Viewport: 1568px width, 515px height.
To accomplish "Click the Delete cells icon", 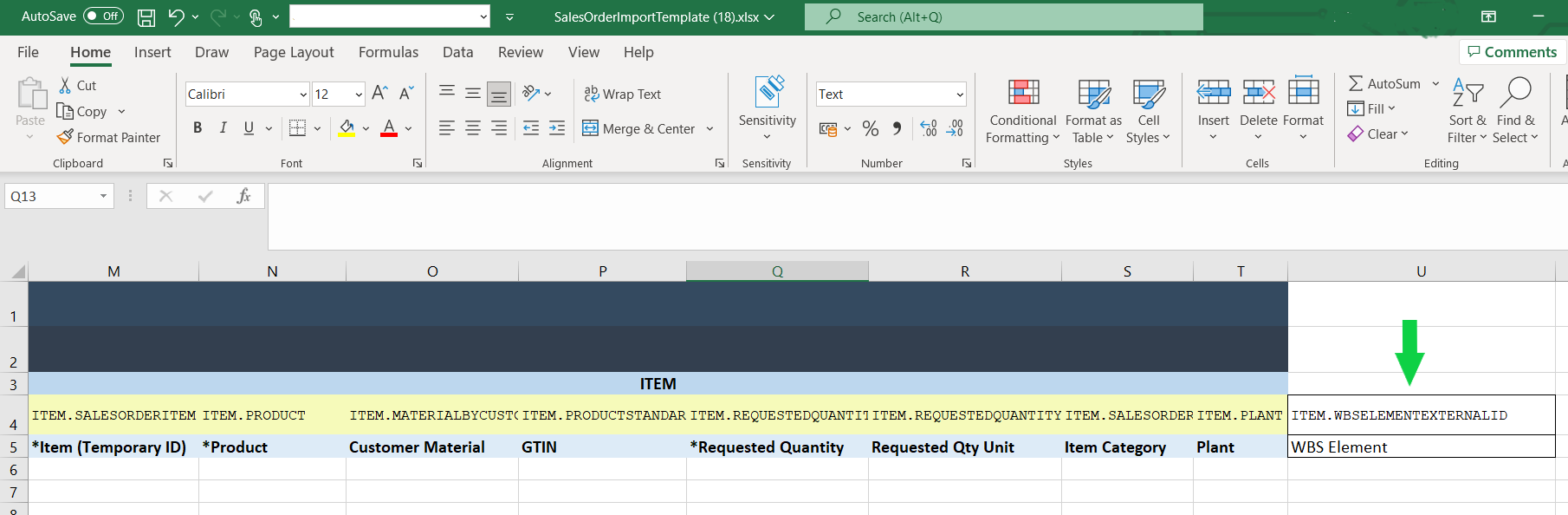I will coord(1259,92).
